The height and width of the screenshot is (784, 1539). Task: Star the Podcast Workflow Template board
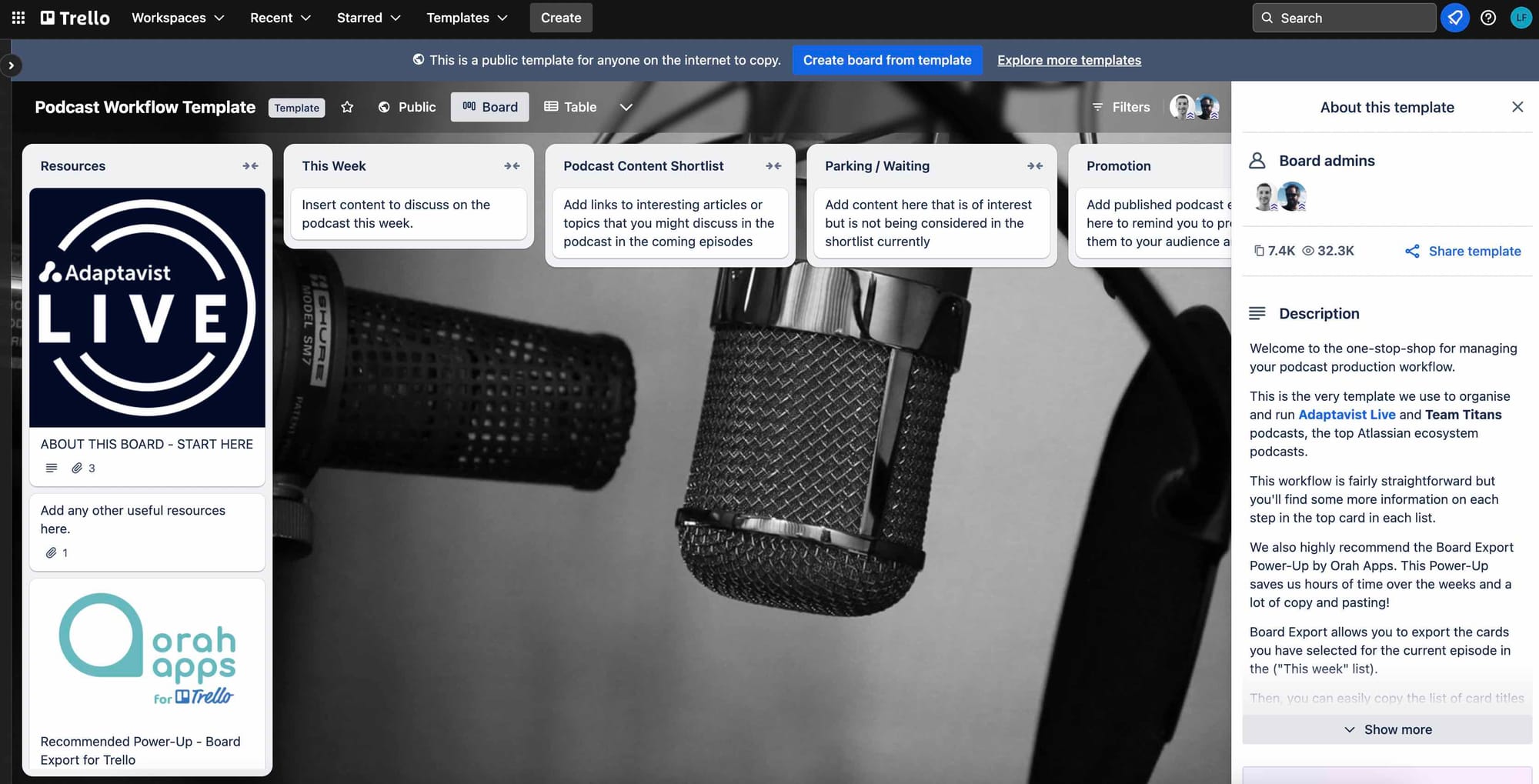coord(347,107)
